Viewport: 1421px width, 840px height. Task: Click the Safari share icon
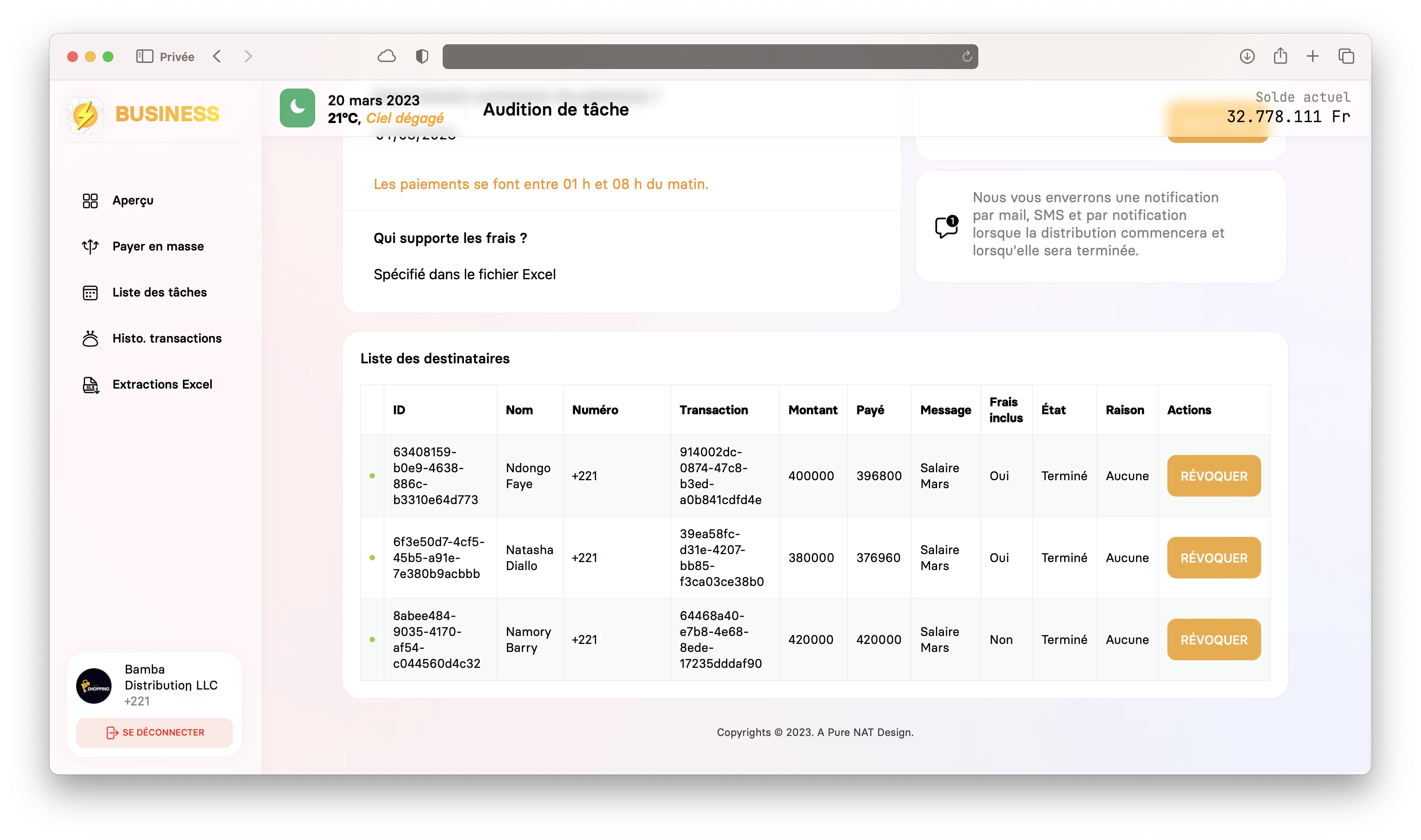click(1280, 55)
